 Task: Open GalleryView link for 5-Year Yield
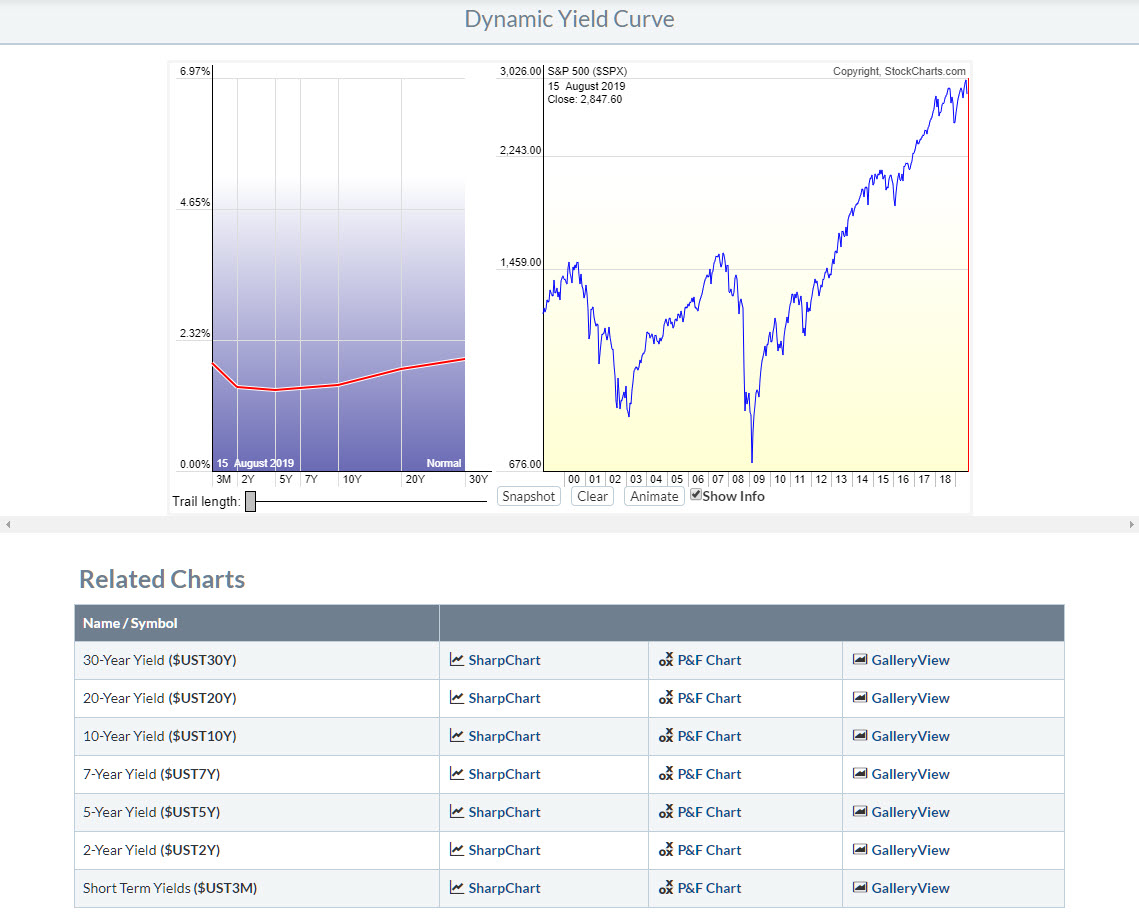tap(910, 812)
